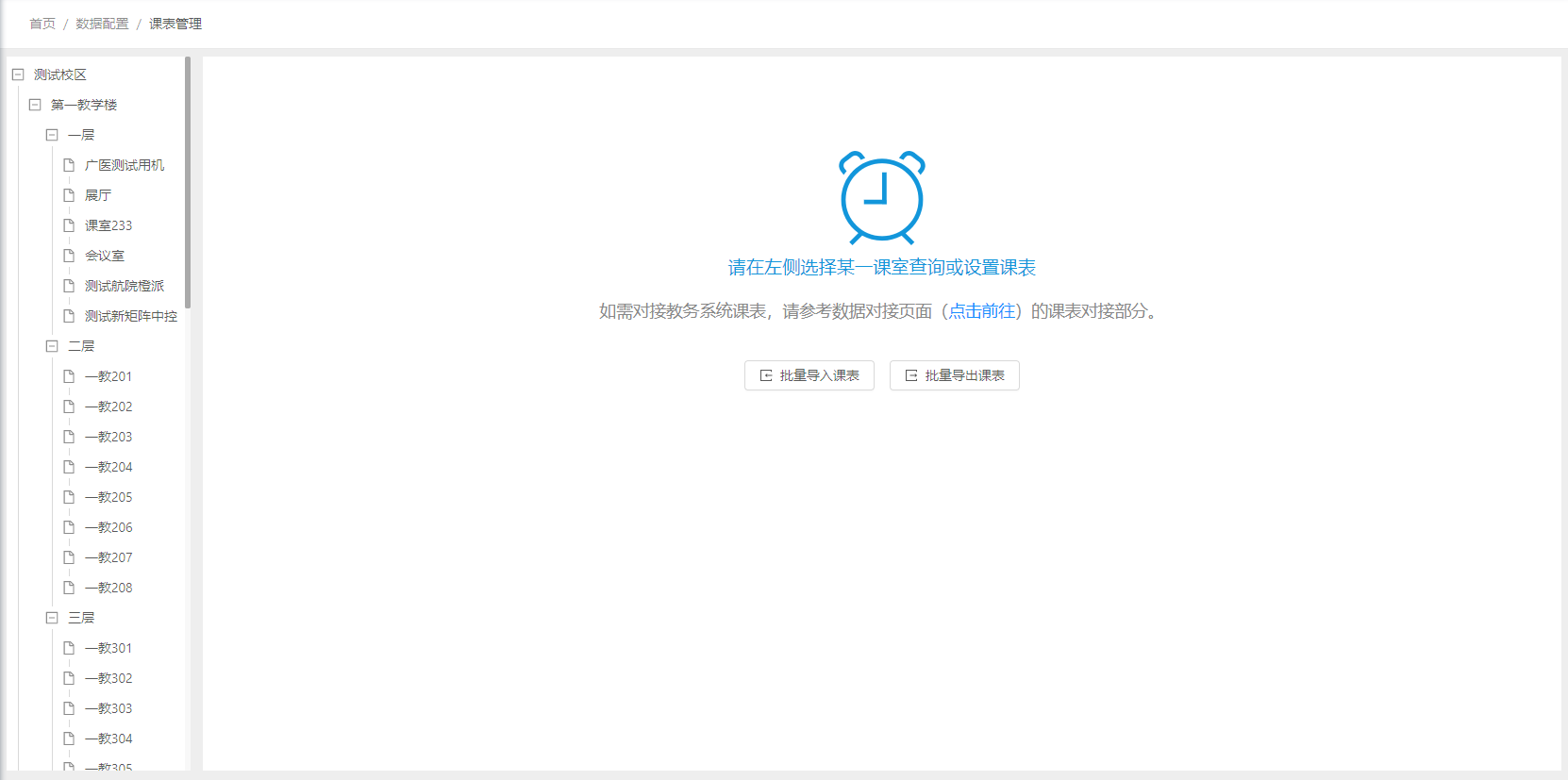Click the blue alarm clock icon
Image resolution: width=1568 pixels, height=780 pixels.
pos(882,197)
